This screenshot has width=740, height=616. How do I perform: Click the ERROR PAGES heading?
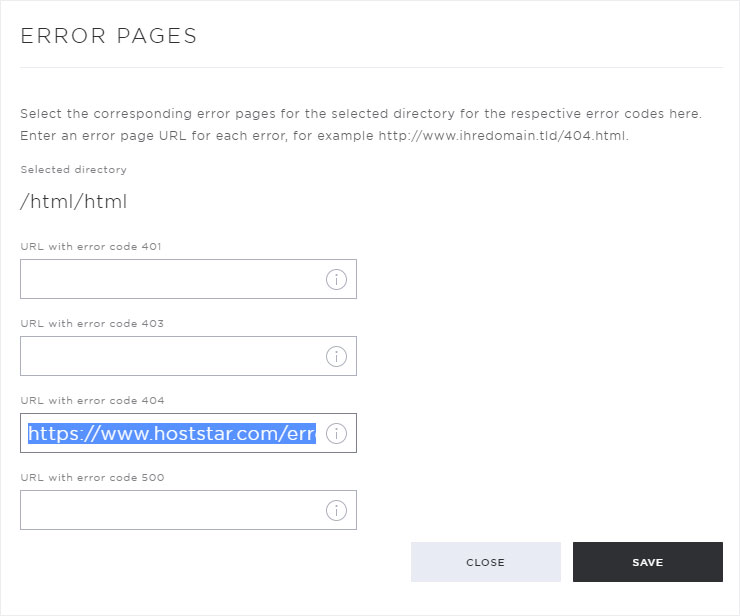(x=109, y=36)
